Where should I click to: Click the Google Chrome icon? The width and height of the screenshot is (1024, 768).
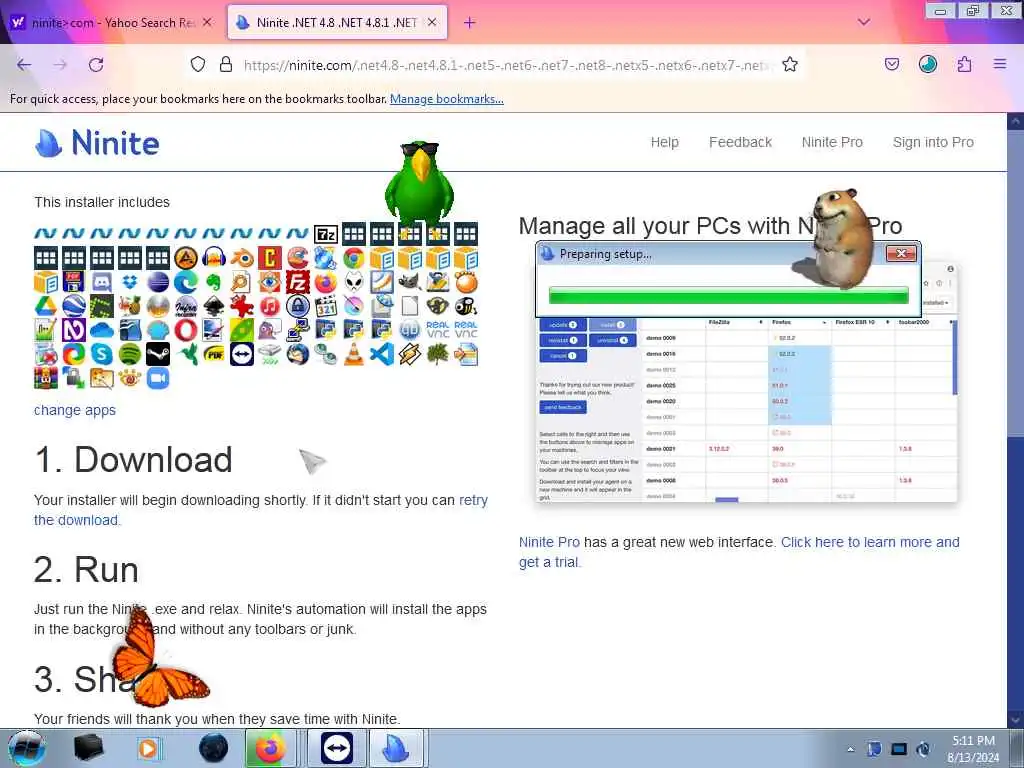[354, 258]
